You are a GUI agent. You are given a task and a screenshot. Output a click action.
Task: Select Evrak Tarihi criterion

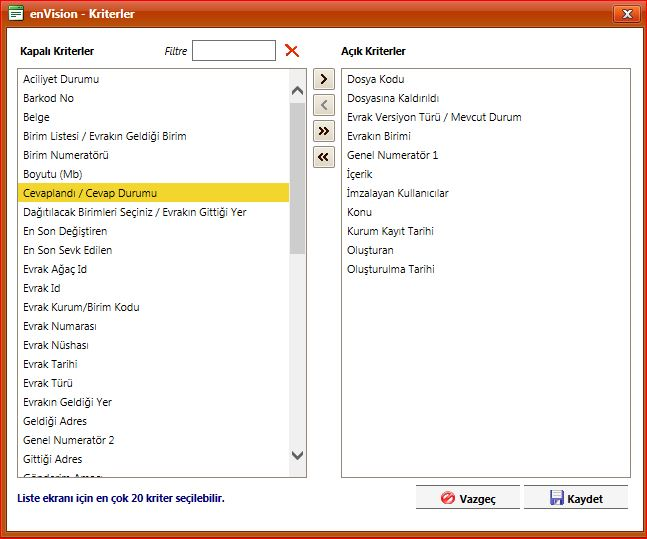coord(153,364)
